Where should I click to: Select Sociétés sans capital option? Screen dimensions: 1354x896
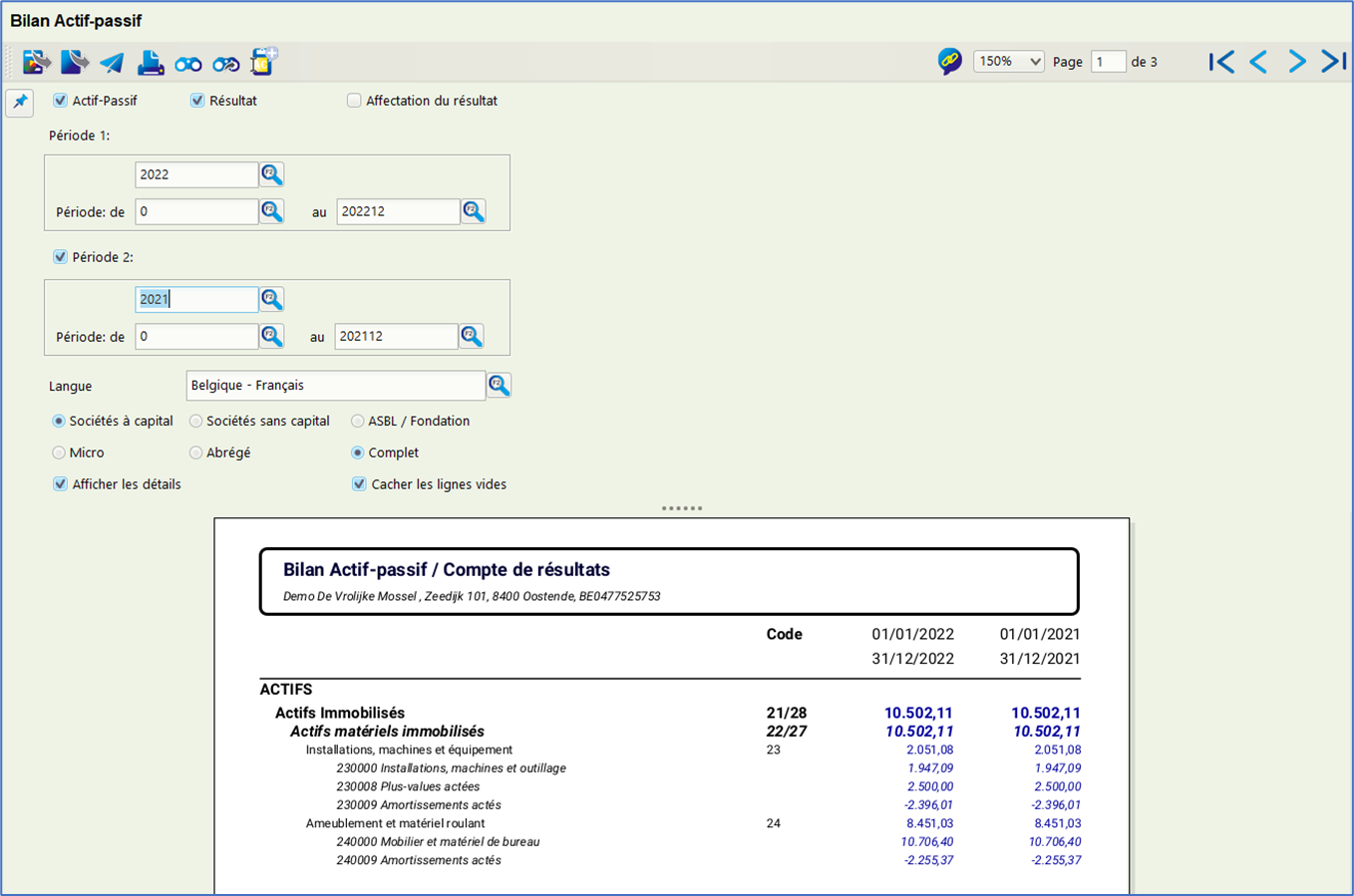pos(196,422)
